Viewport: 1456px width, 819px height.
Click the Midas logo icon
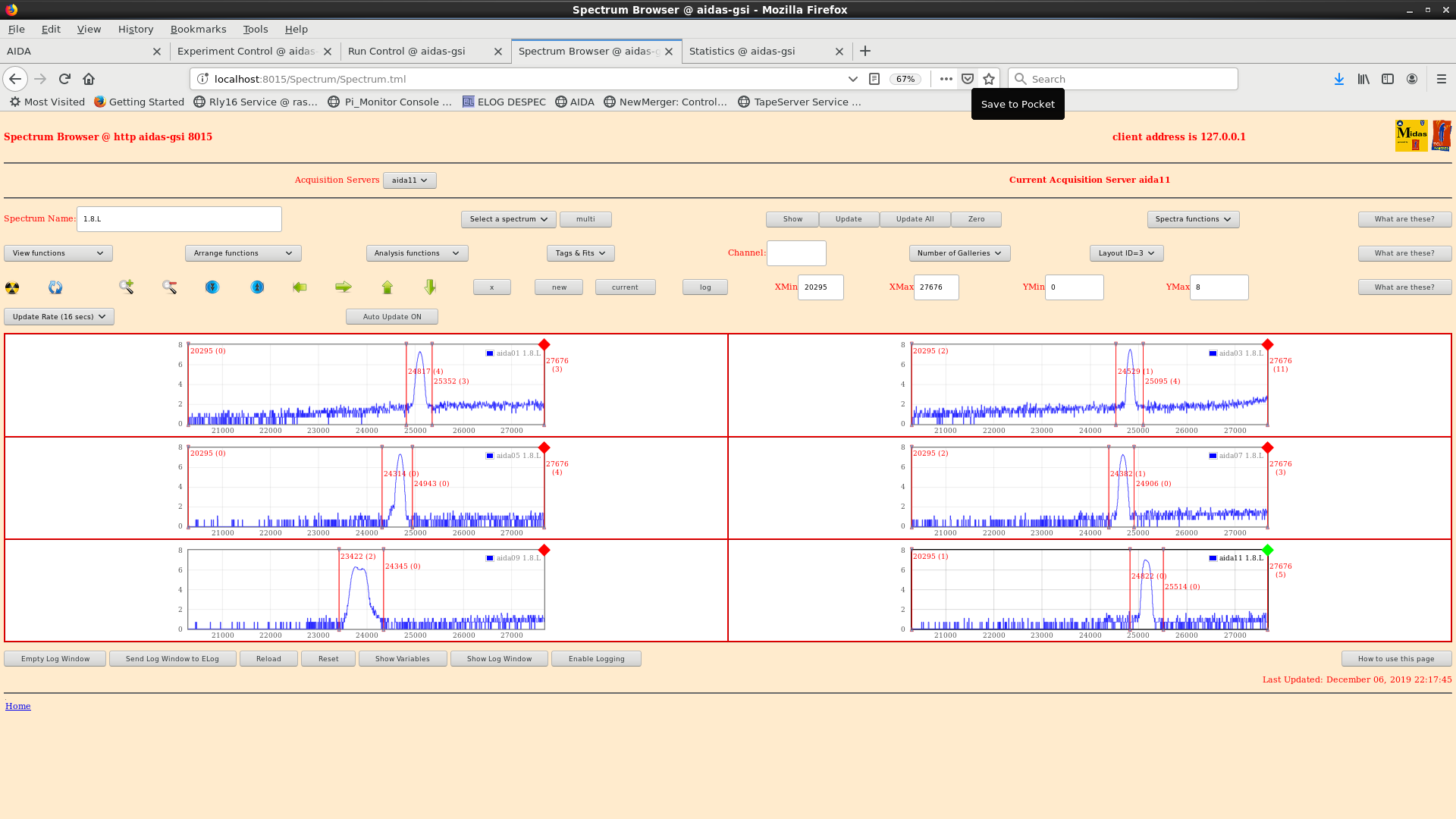point(1411,136)
